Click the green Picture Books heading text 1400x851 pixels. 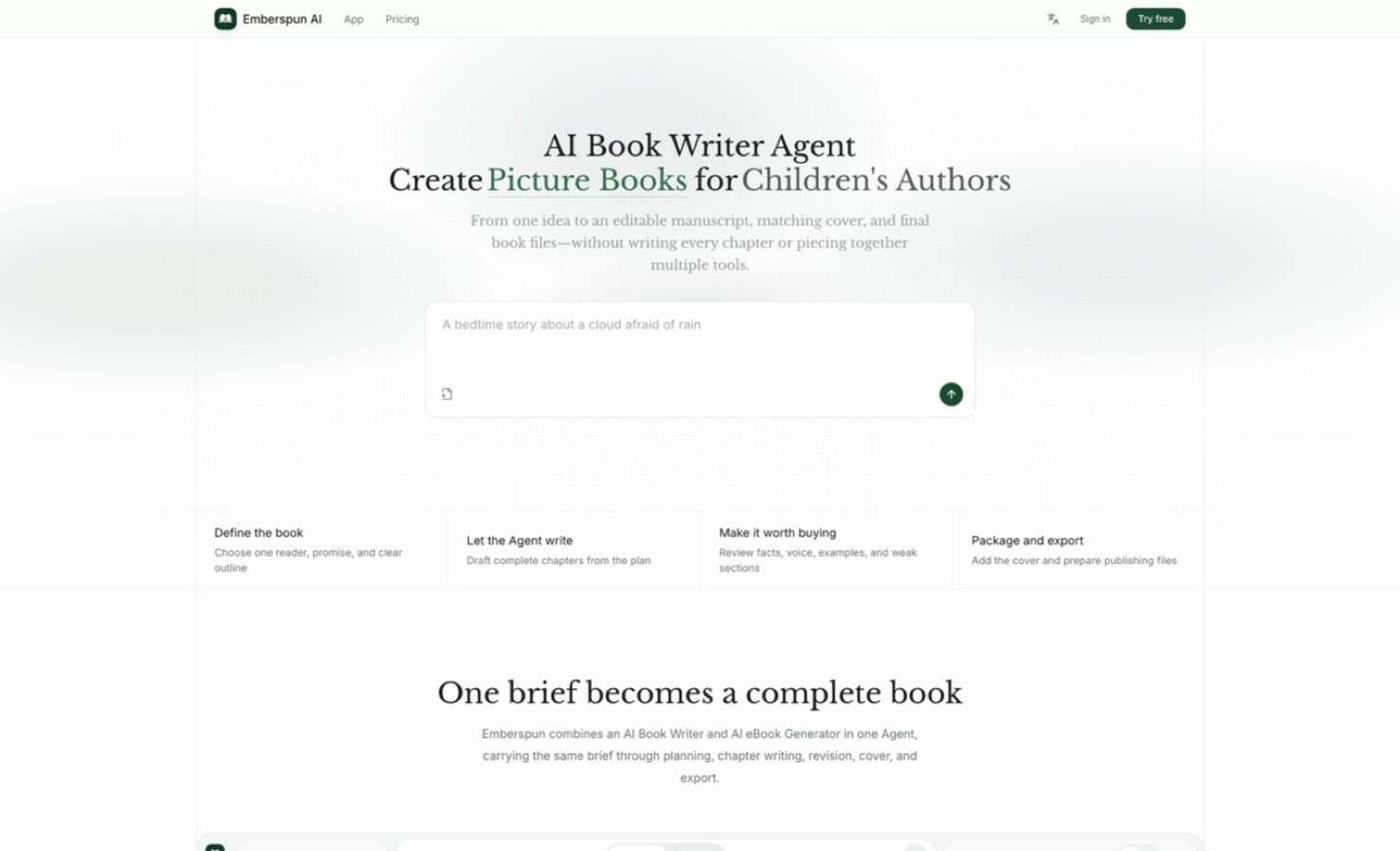coord(586,180)
